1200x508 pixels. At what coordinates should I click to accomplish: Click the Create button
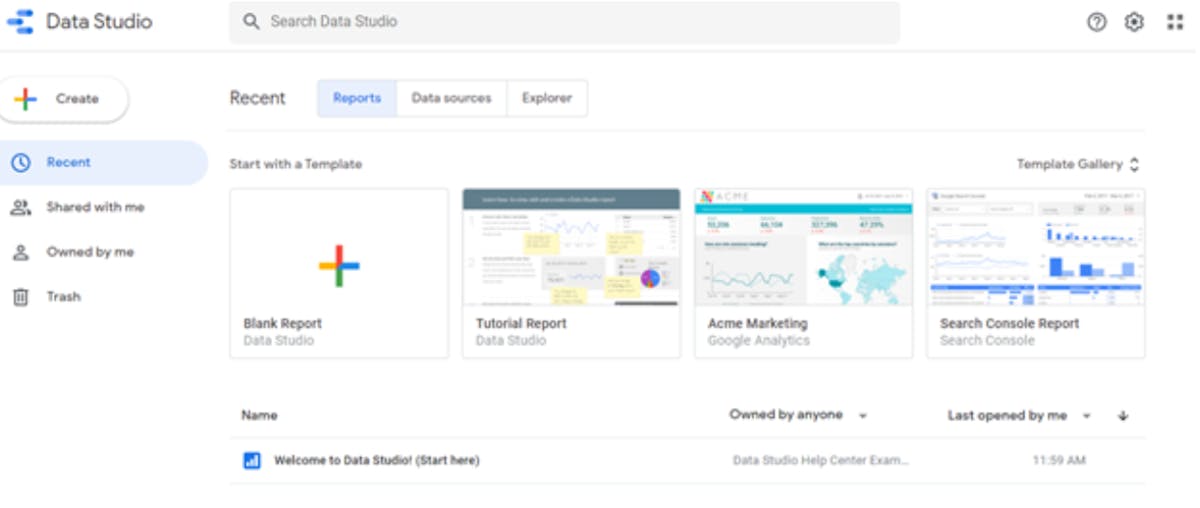[65, 99]
